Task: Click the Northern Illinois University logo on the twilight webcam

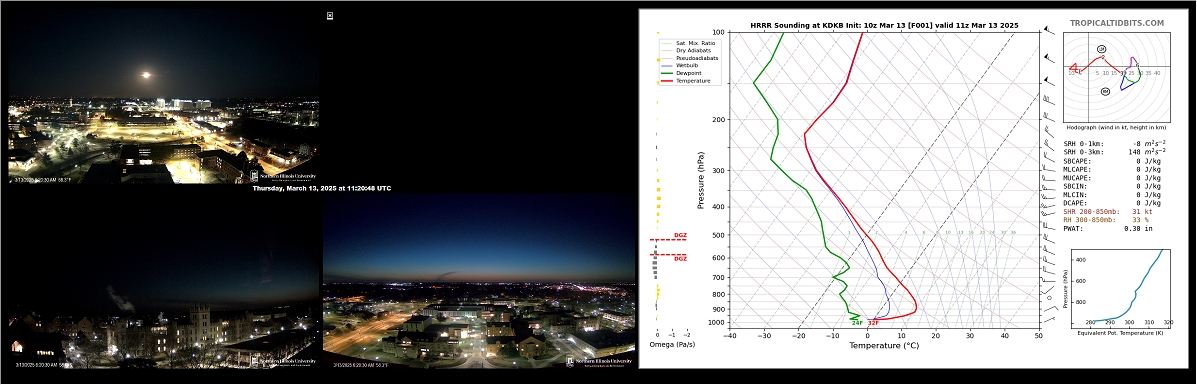Action: point(600,361)
